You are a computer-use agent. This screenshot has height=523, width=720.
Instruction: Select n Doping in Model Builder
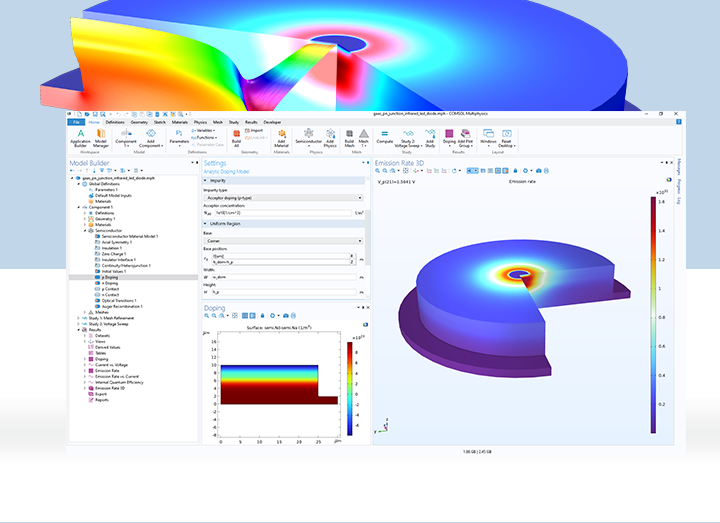click(111, 281)
